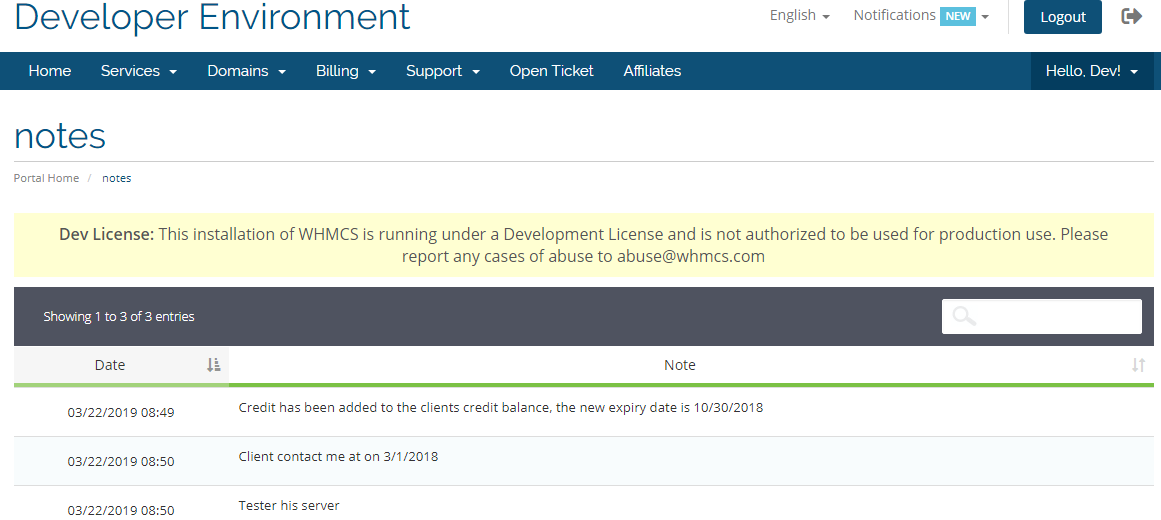This screenshot has width=1161, height=520.
Task: Click the sign-out arrow icon beside Logout
Action: (x=1131, y=16)
